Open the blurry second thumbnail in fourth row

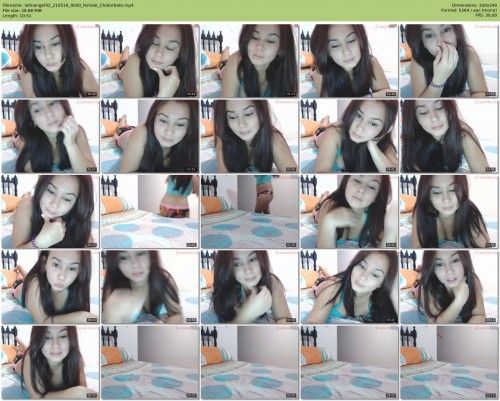[150, 287]
